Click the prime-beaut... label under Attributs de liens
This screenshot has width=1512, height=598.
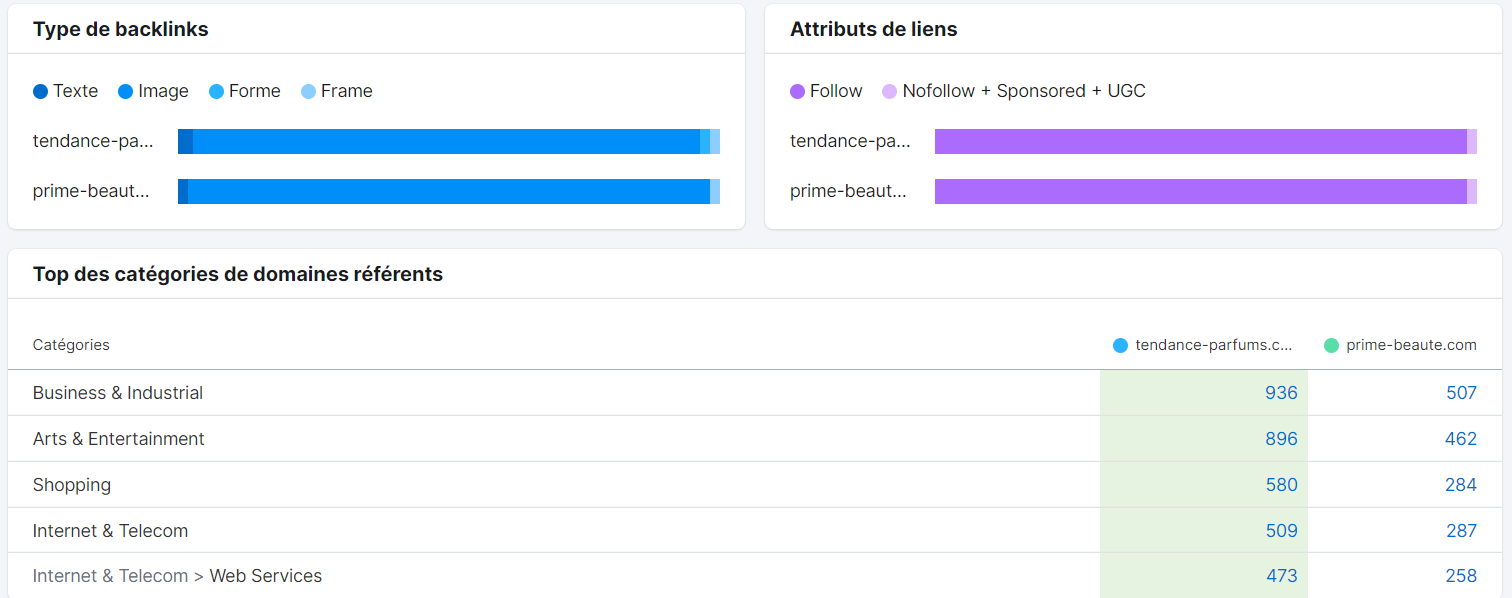click(x=849, y=191)
